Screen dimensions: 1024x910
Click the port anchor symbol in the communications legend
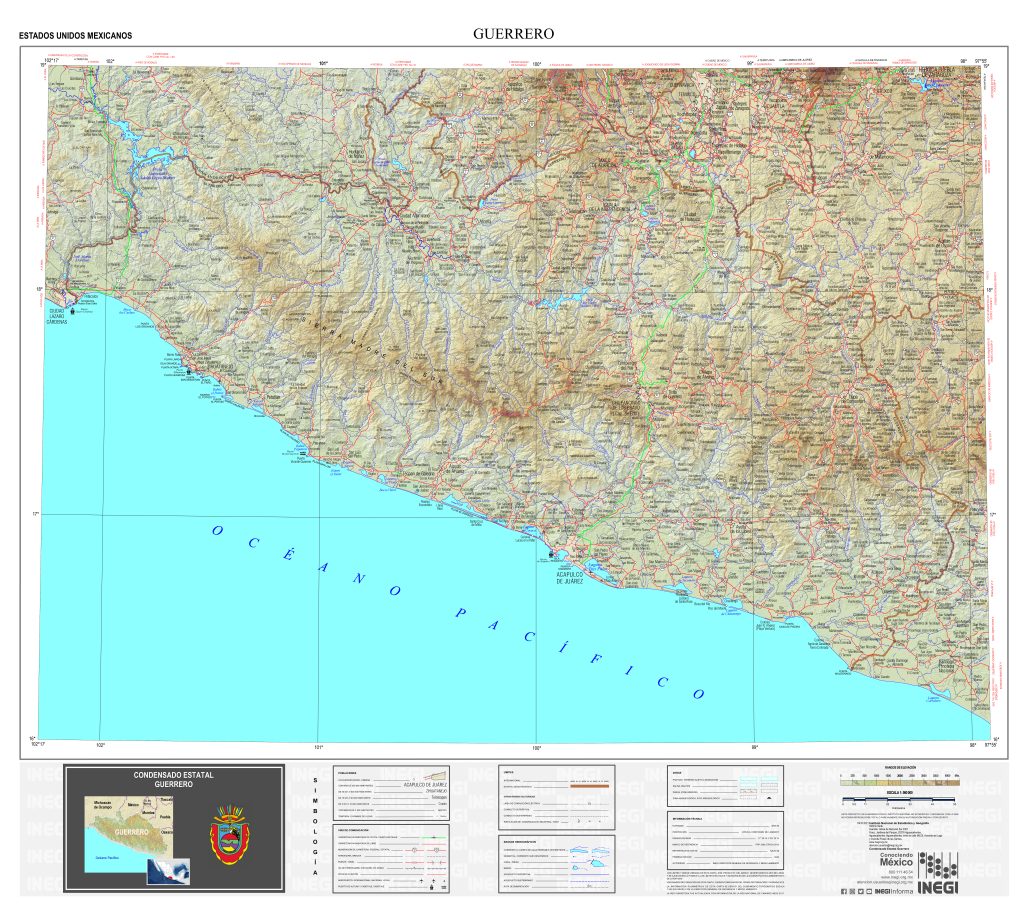pyautogui.click(x=432, y=887)
